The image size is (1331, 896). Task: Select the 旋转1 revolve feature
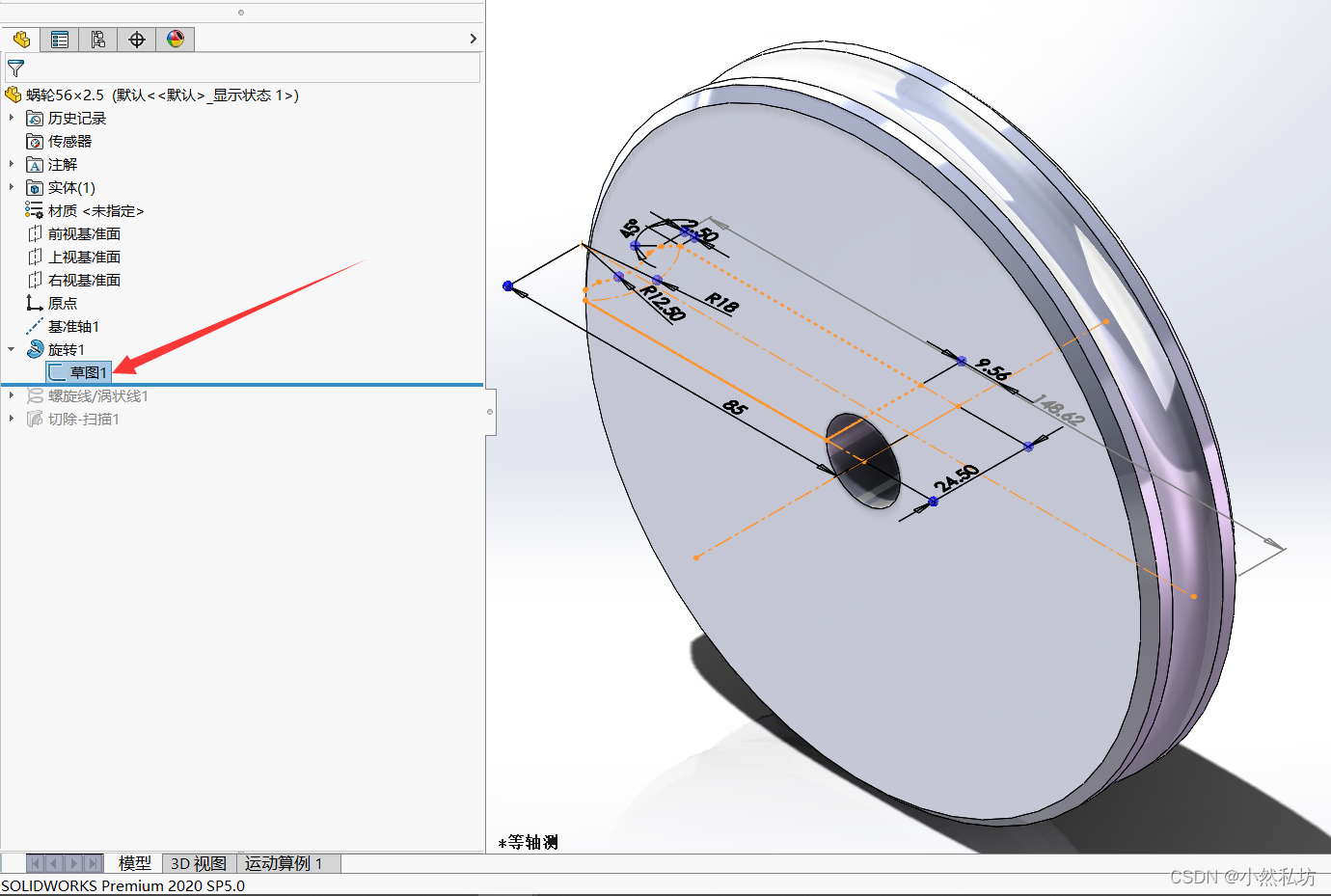pos(67,349)
